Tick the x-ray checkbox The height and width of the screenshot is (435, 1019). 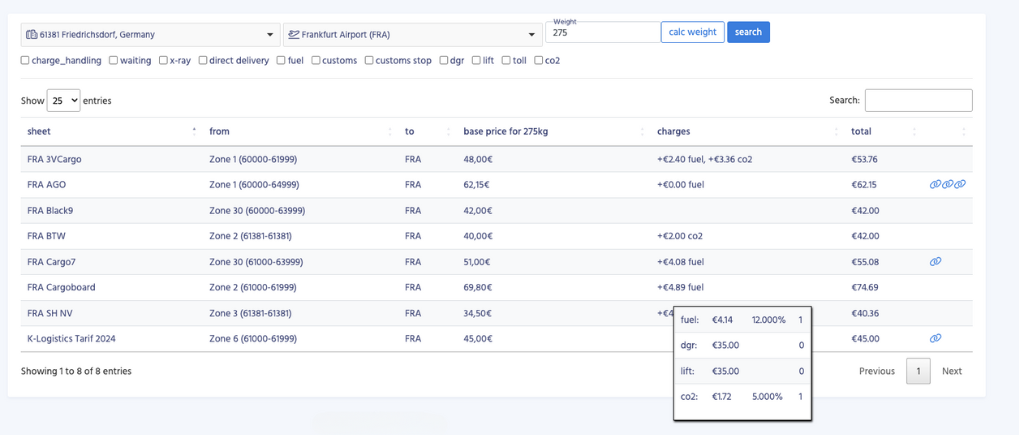coord(164,60)
